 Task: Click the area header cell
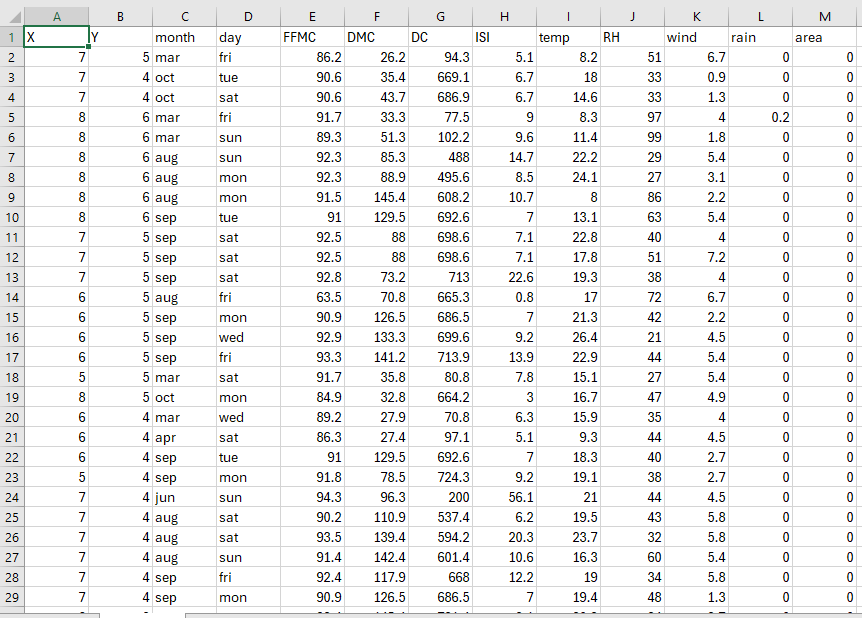click(825, 37)
